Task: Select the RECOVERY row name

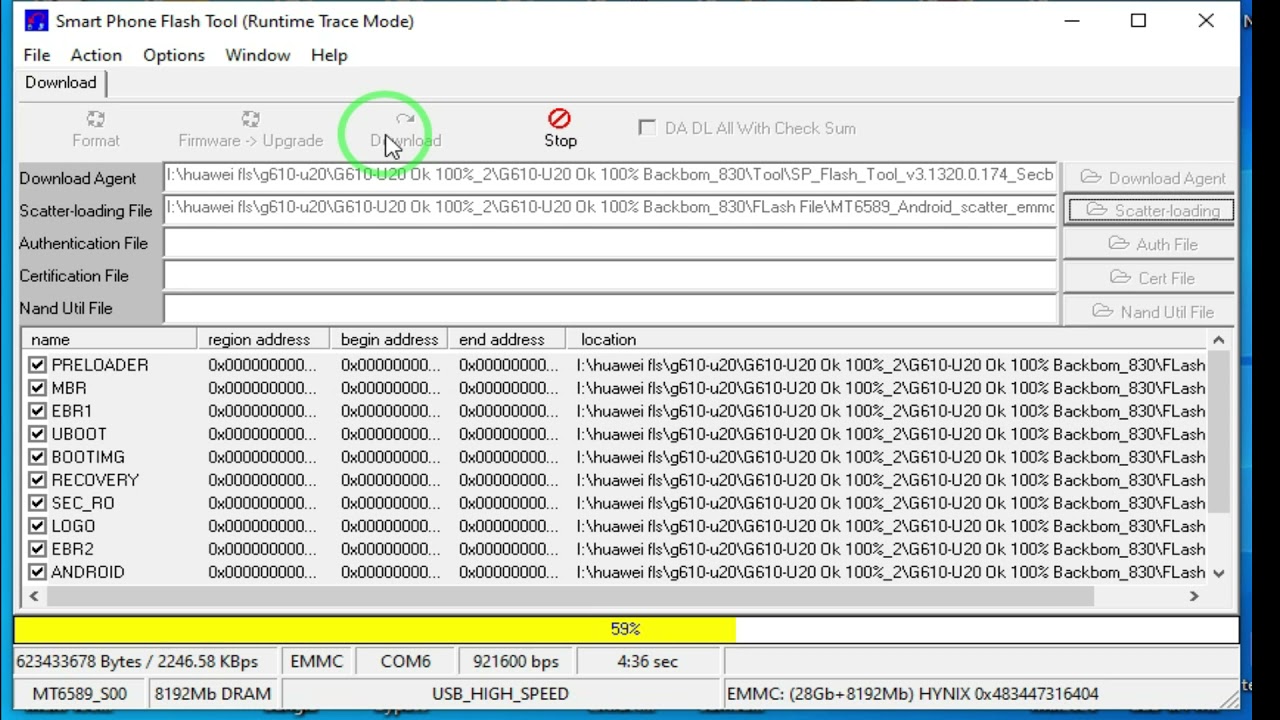Action: (x=95, y=480)
